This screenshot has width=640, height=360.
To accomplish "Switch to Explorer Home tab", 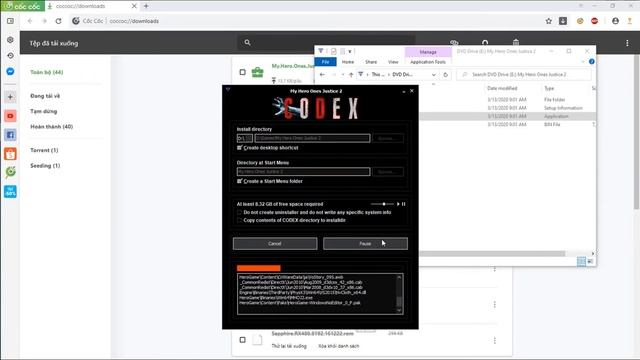I will point(348,62).
